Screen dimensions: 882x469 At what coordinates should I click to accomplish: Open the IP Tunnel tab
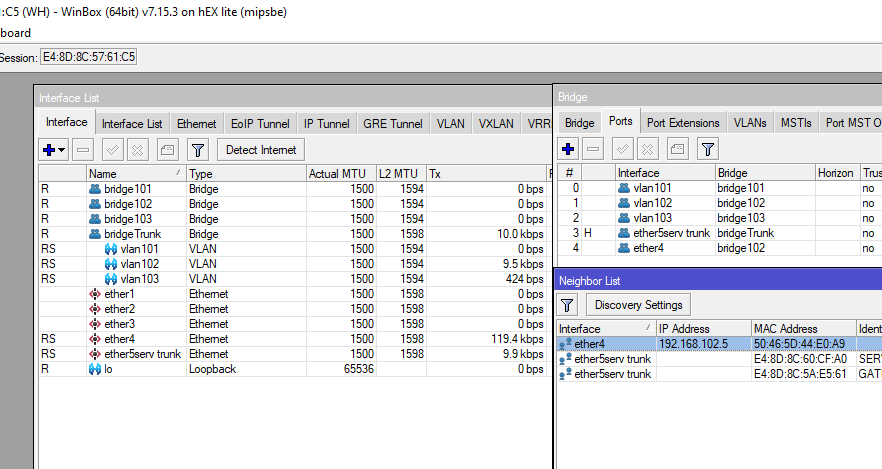tap(326, 124)
